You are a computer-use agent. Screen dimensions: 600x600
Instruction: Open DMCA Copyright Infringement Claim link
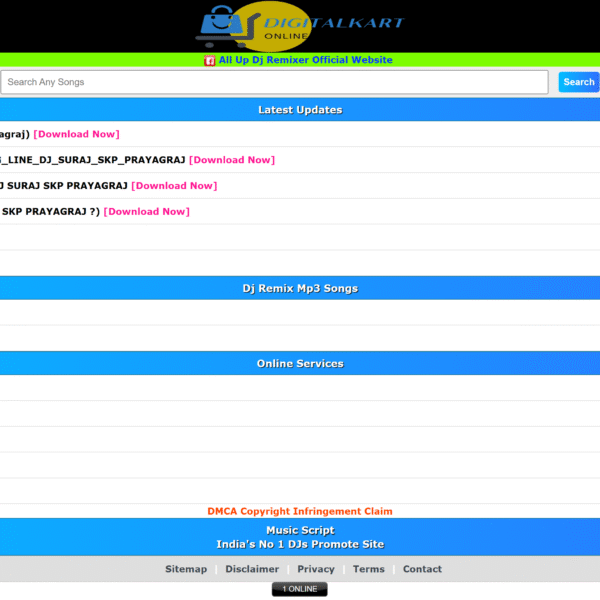pyautogui.click(x=300, y=511)
